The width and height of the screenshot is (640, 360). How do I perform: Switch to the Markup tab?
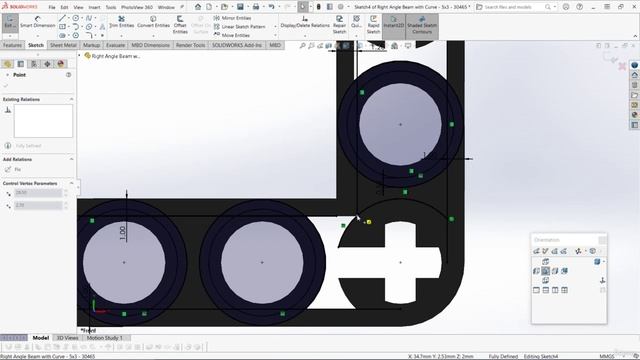click(91, 45)
